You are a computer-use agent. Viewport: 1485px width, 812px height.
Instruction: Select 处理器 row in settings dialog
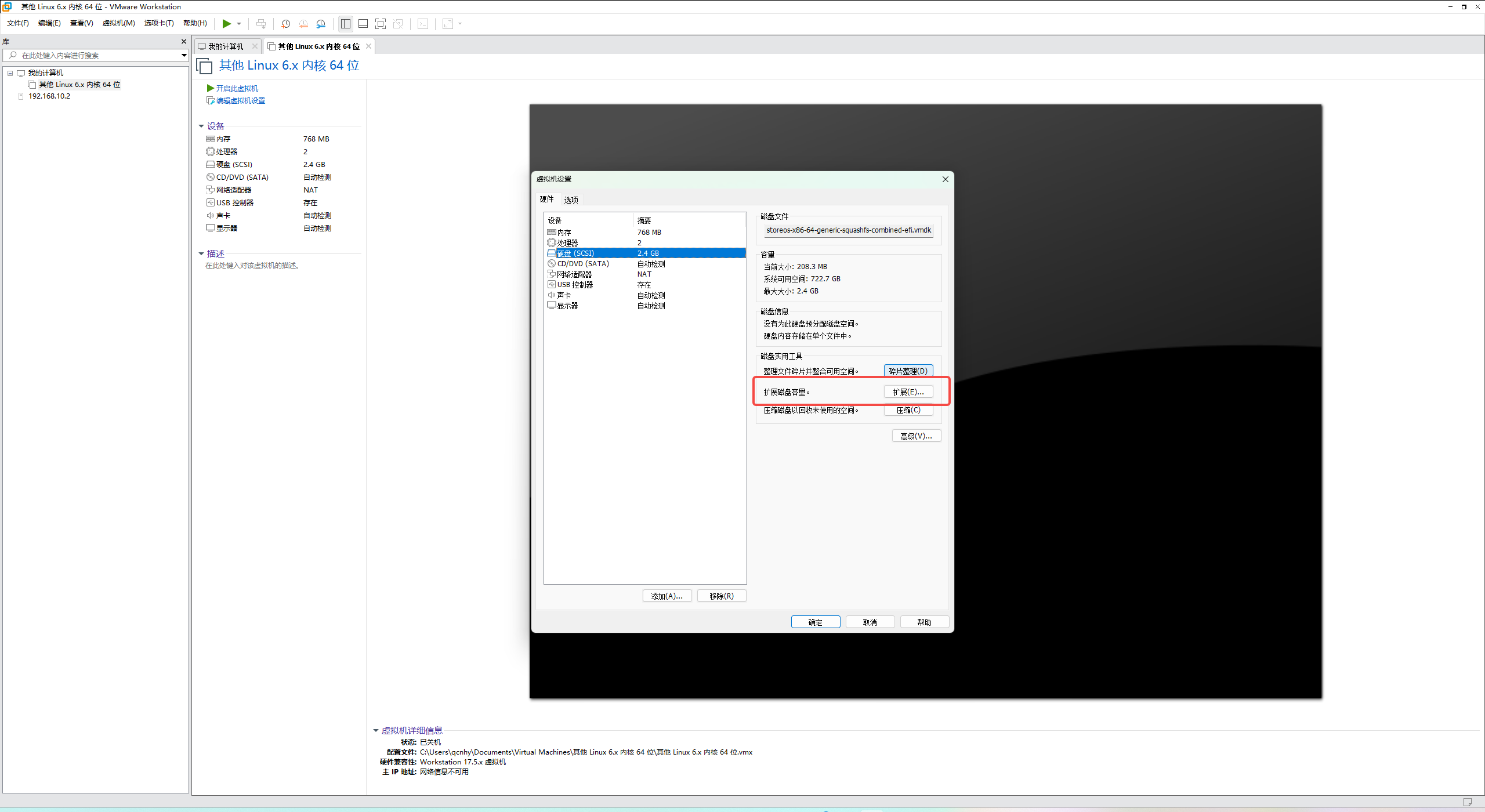click(x=645, y=243)
